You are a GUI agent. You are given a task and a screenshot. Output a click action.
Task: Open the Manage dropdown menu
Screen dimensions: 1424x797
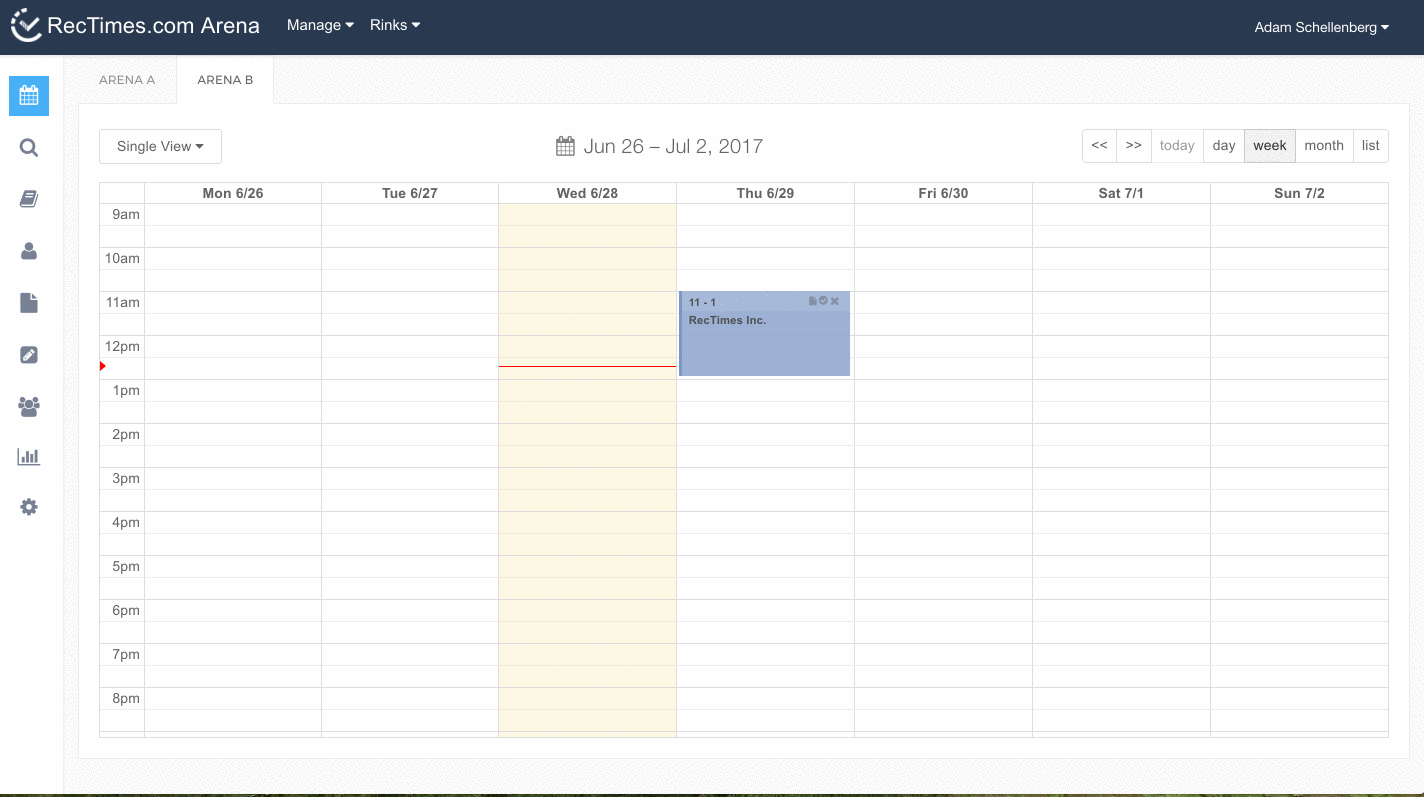(320, 25)
